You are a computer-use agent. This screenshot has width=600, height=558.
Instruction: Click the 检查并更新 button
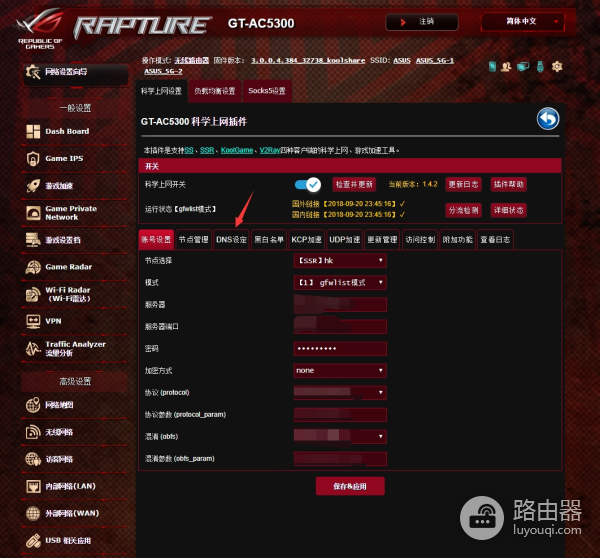pyautogui.click(x=354, y=184)
